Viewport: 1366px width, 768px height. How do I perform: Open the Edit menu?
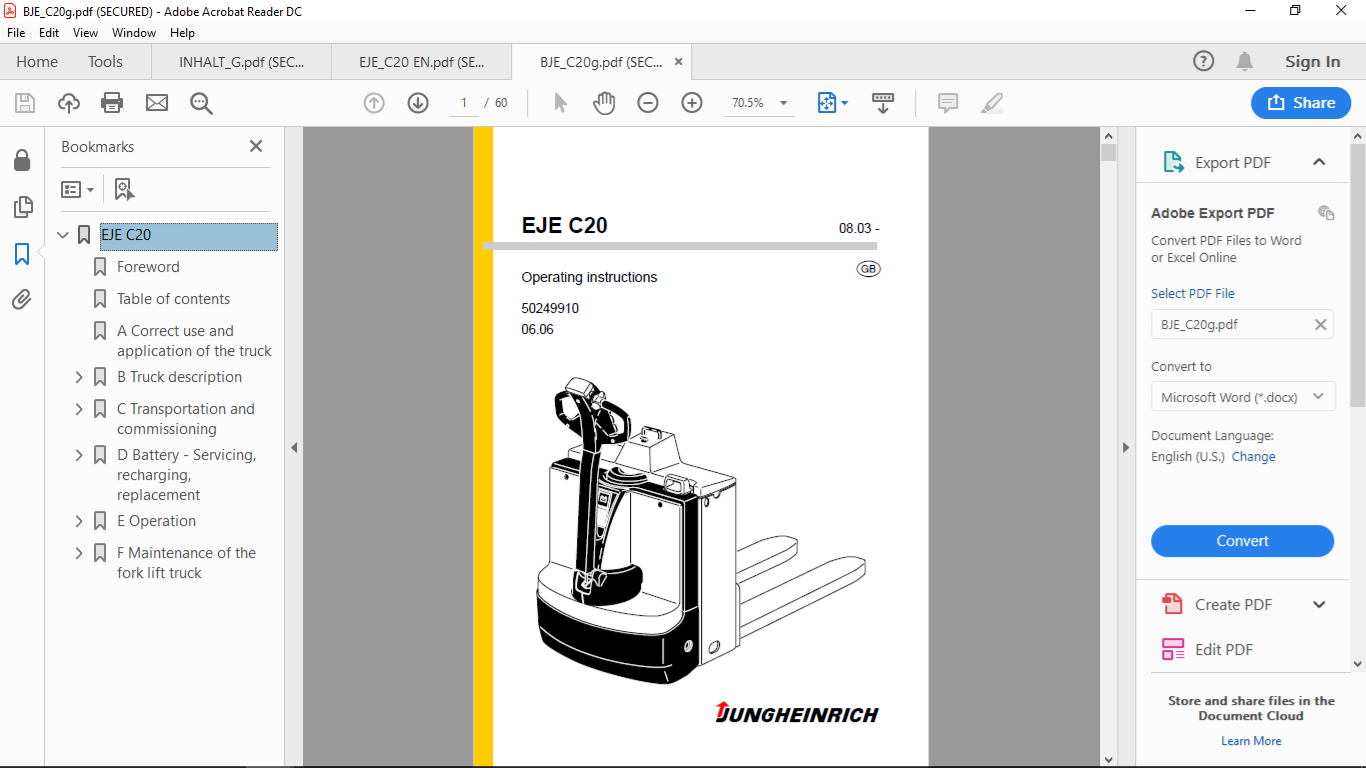49,33
